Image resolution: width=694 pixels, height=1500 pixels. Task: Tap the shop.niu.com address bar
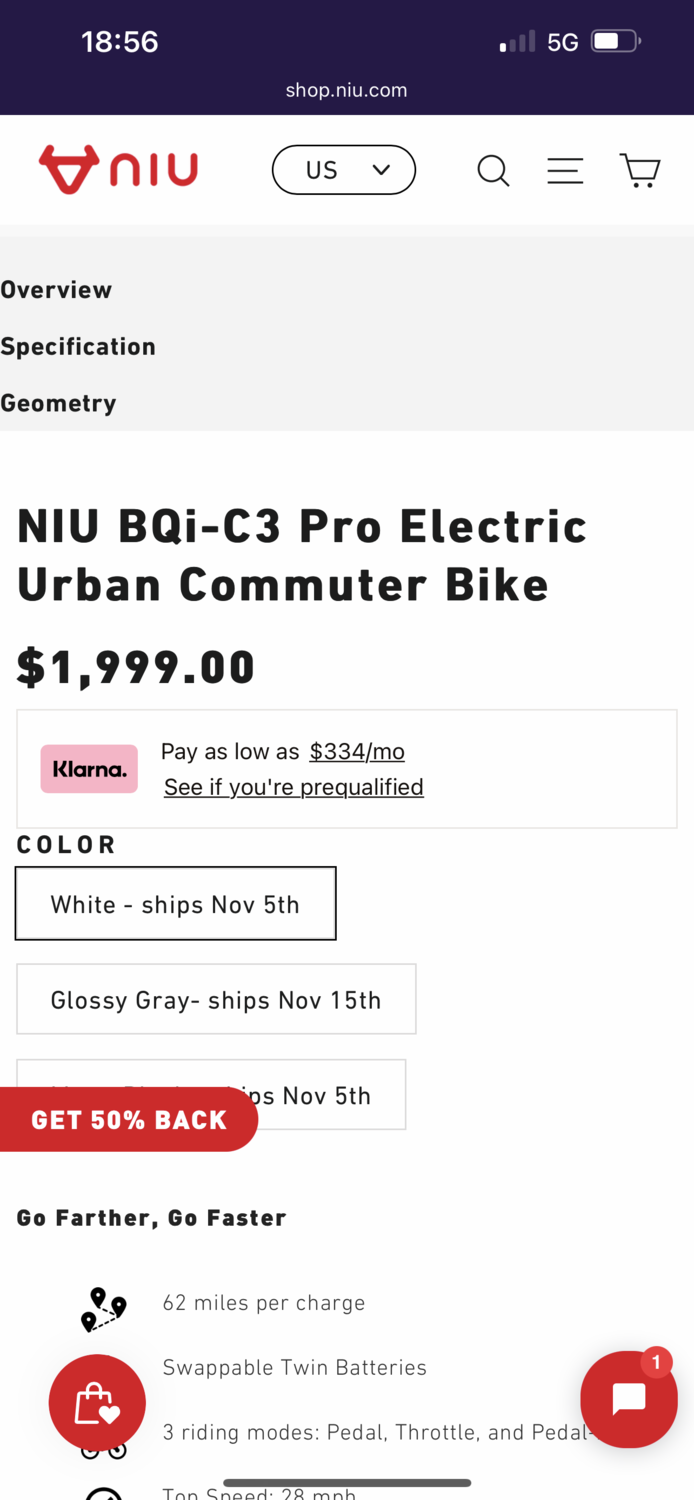(x=346, y=90)
